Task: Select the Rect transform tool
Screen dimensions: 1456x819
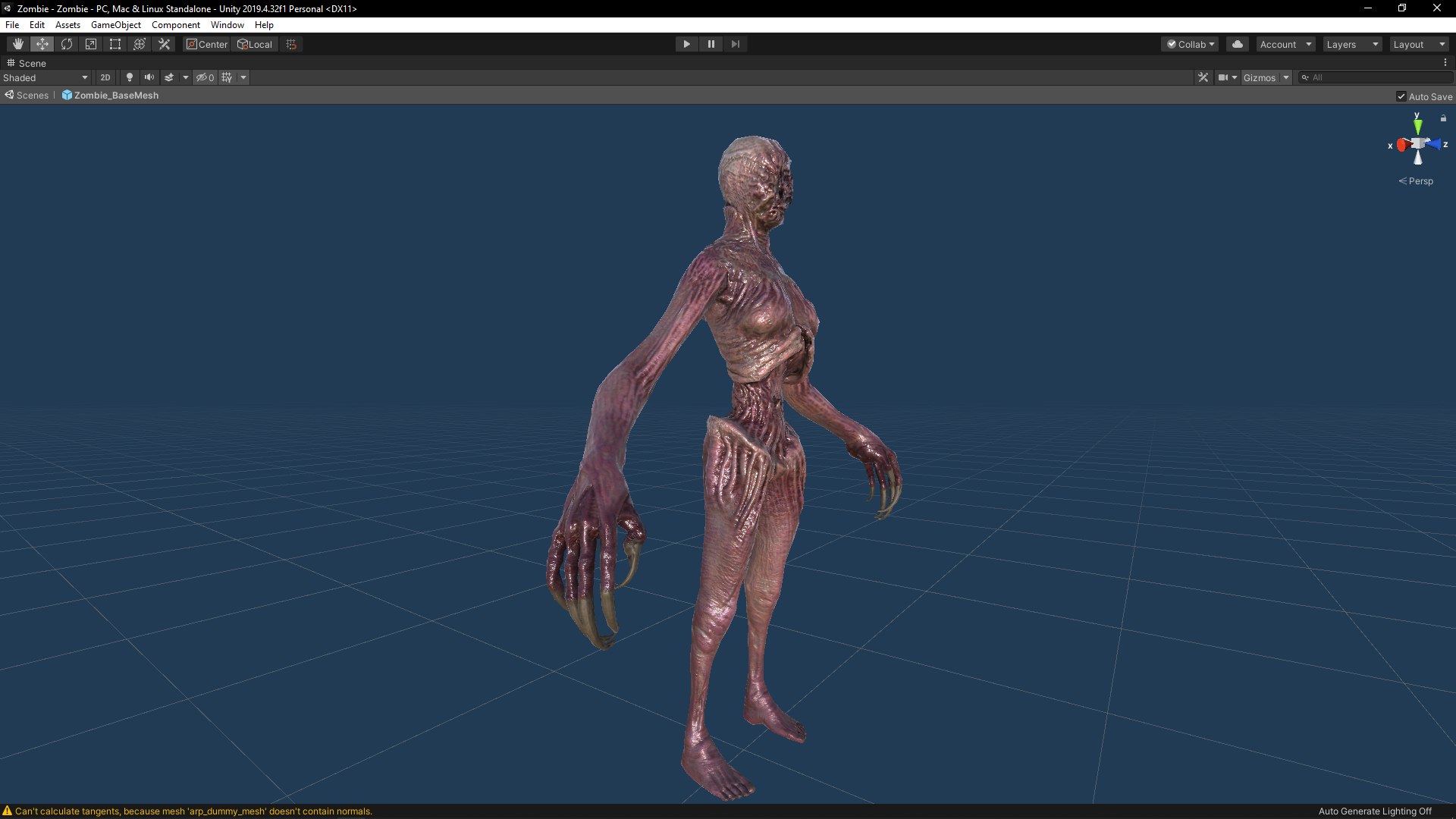Action: [115, 44]
